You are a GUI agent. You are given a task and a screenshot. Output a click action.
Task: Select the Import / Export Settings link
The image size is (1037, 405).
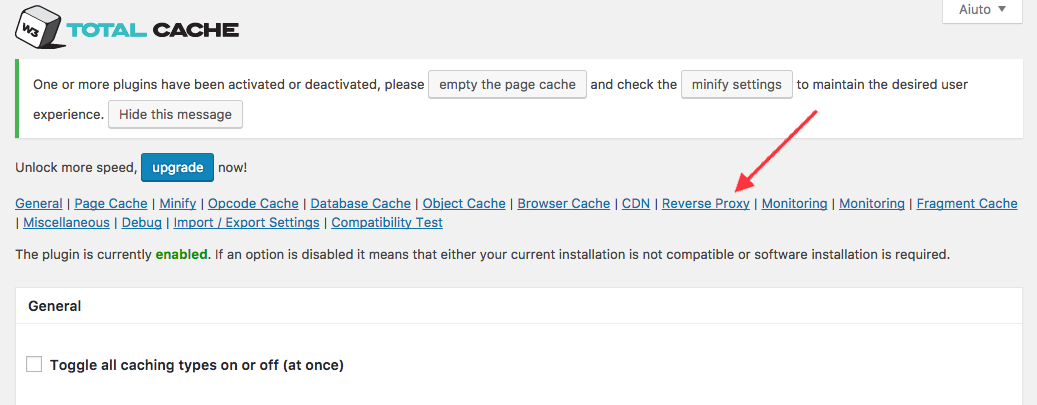click(x=246, y=223)
